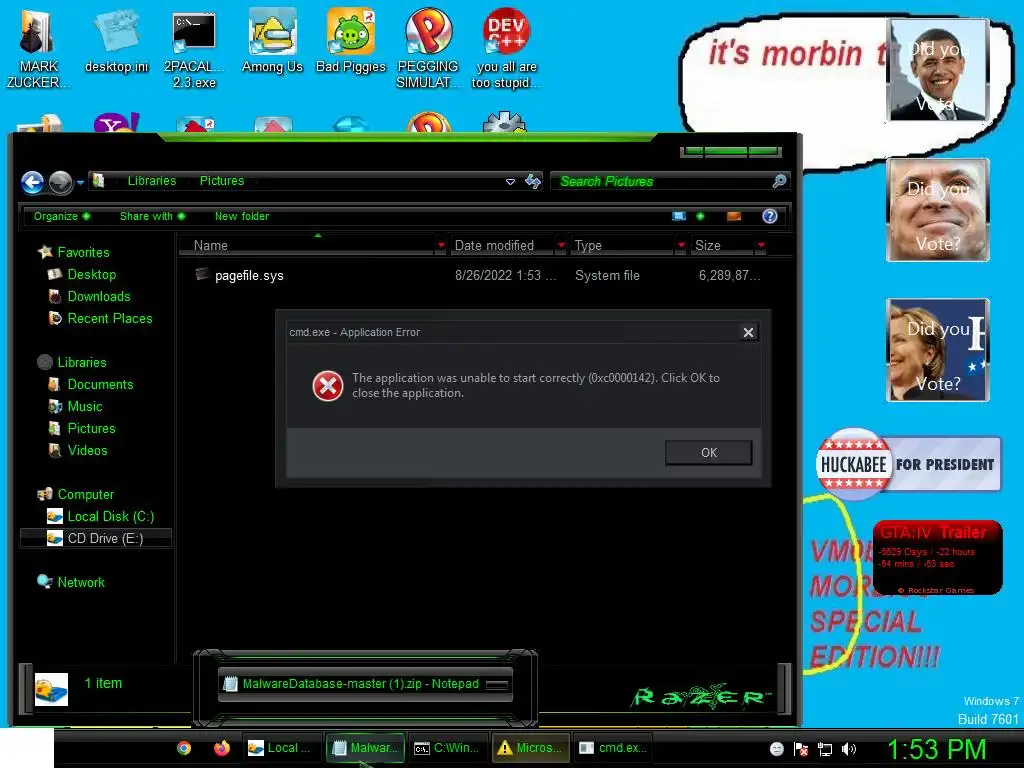
Task: Select the Dev-C++ 'you all are too stupid' icon
Action: point(506,48)
